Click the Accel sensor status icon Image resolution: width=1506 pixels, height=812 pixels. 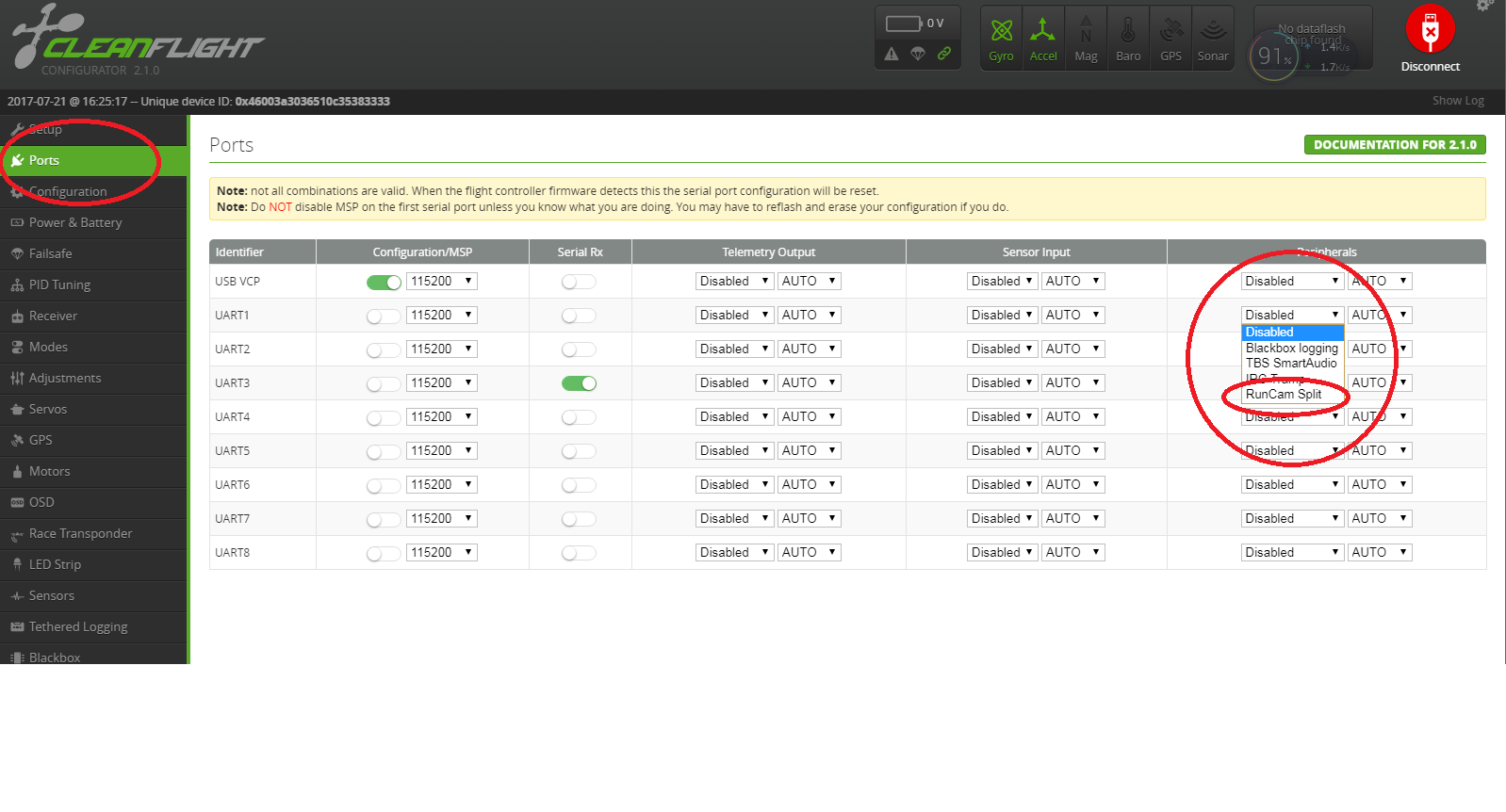point(1042,32)
